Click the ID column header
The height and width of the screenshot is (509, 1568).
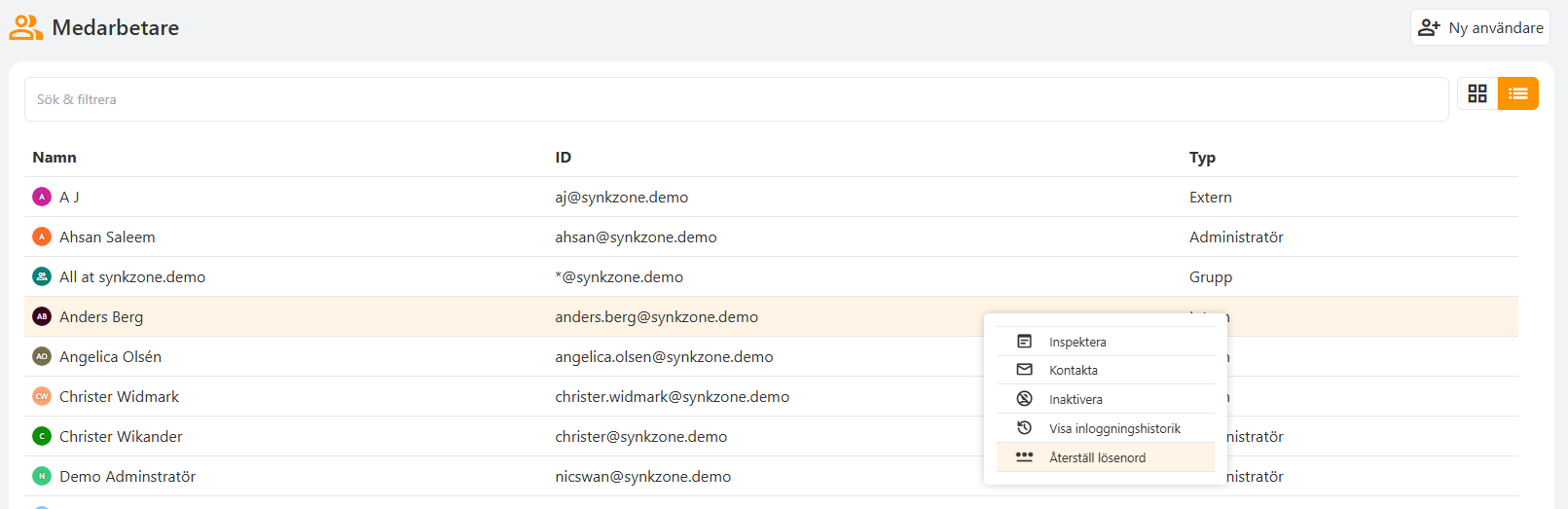[564, 157]
